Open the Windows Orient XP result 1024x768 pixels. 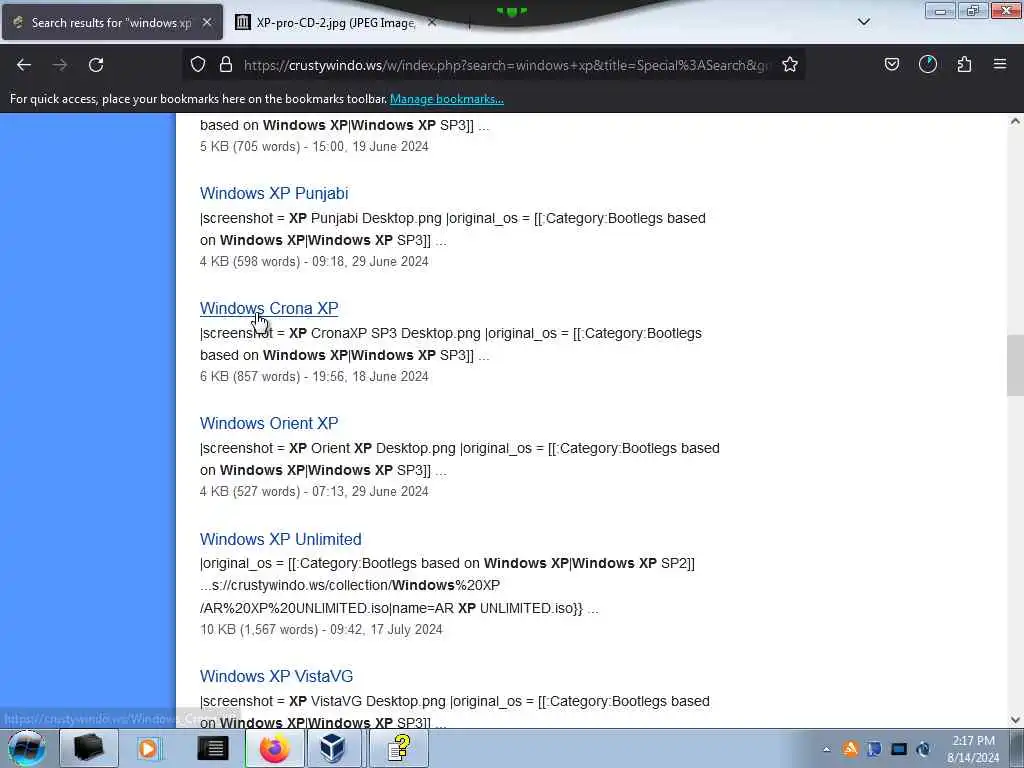[x=269, y=423]
